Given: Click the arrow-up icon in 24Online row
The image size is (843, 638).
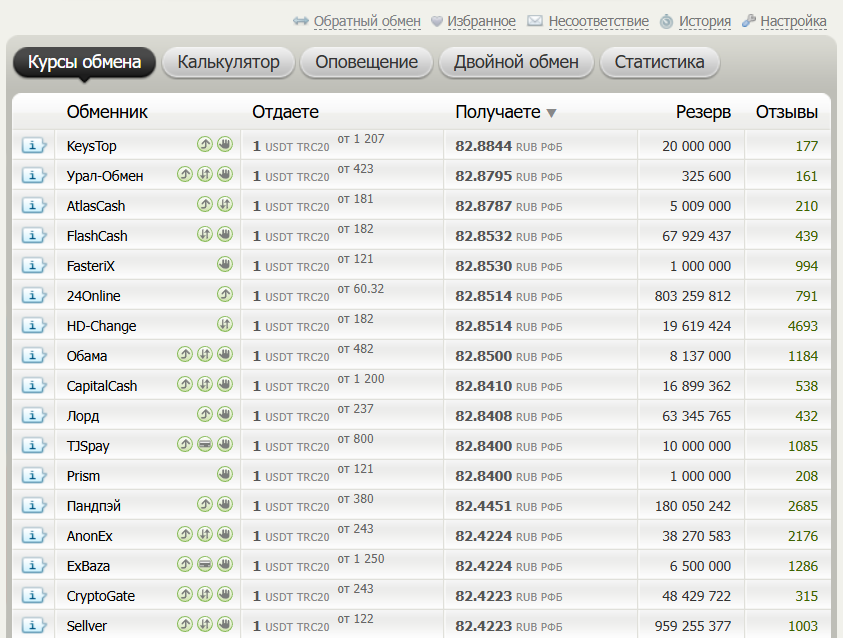Looking at the screenshot, I should point(225,296).
